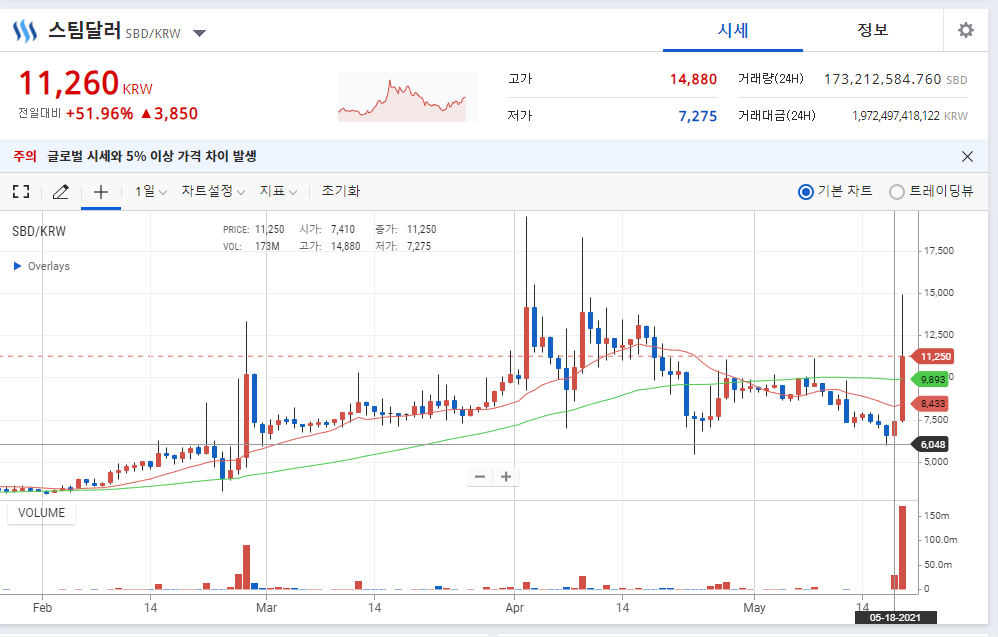This screenshot has width=998, height=637.
Task: Switch to the 정보 tab
Action: (872, 31)
